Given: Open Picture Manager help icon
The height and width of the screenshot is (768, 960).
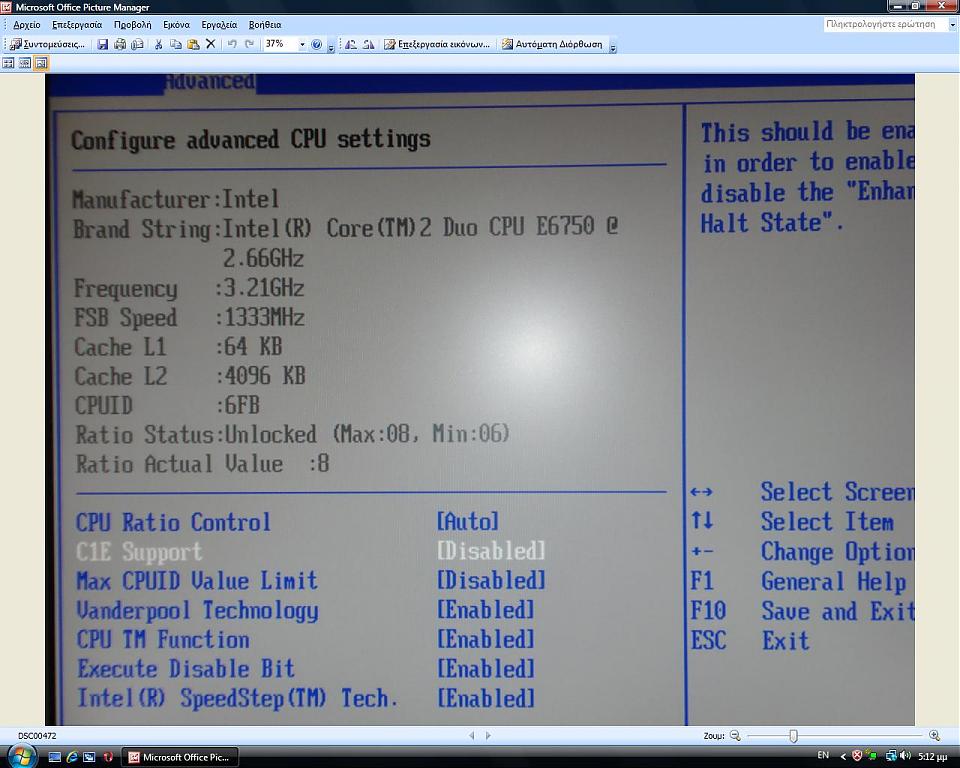Looking at the screenshot, I should (x=317, y=44).
